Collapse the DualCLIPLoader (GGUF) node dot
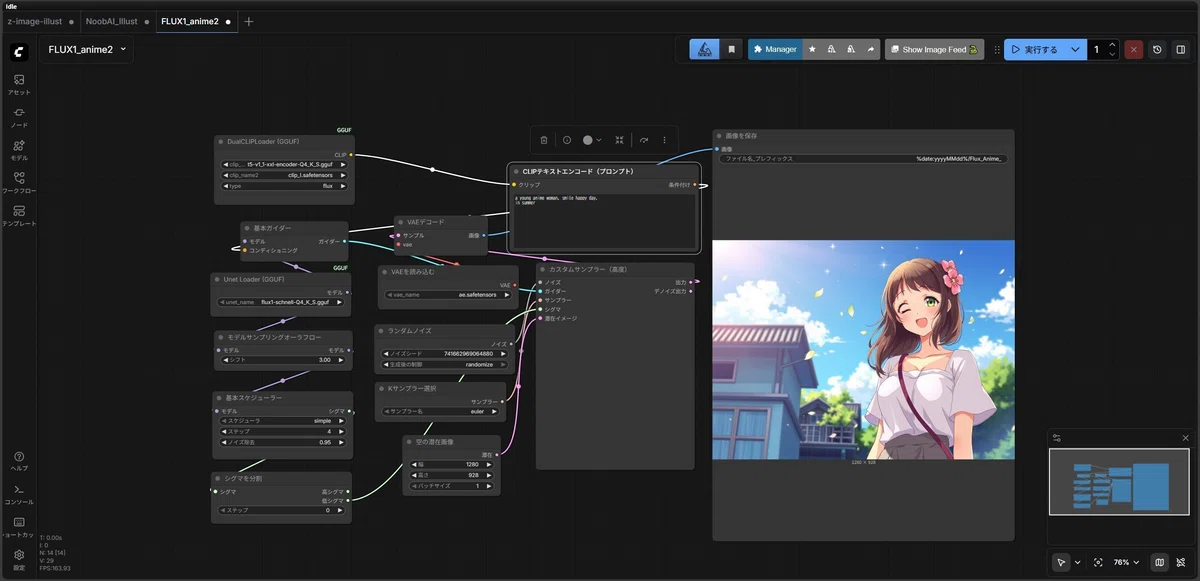This screenshot has height=581, width=1200. 221,142
